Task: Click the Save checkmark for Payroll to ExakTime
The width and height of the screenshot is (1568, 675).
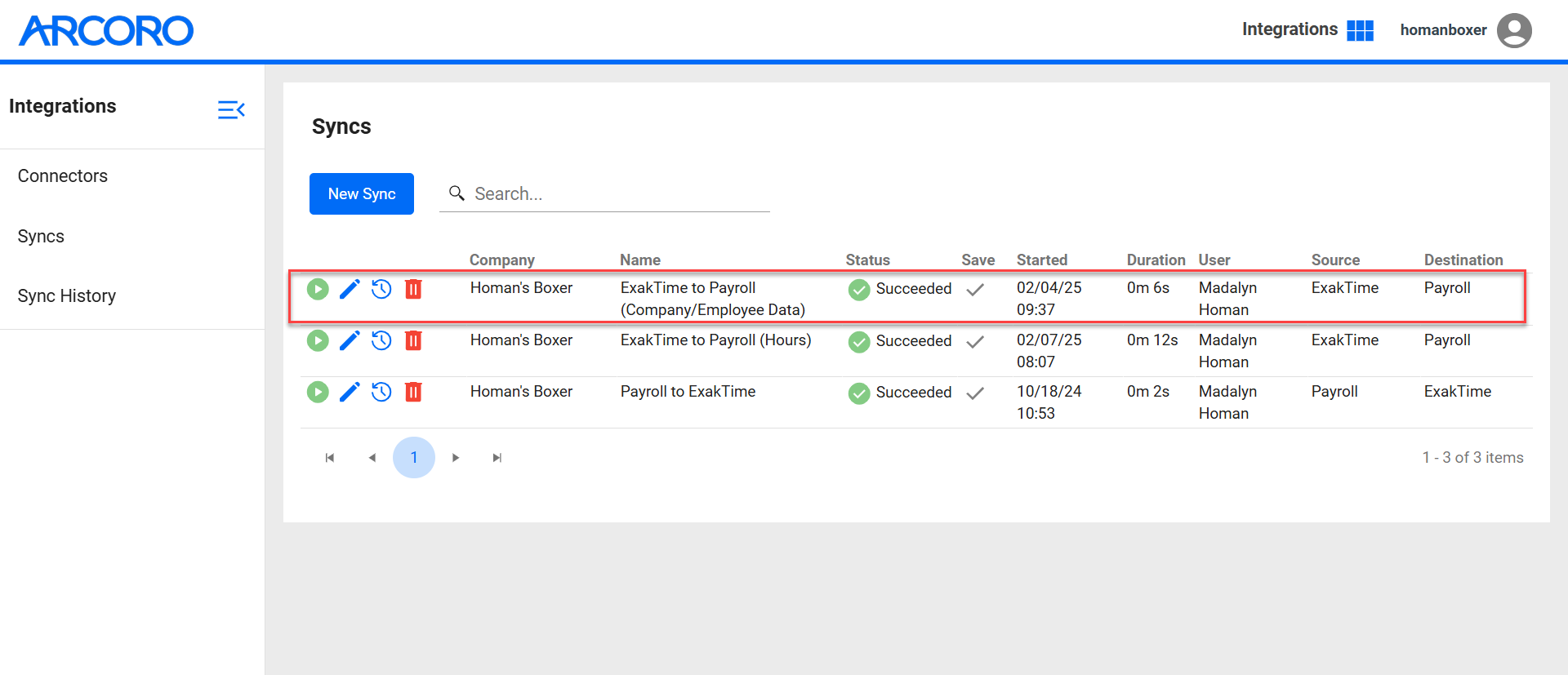Action: (x=975, y=393)
